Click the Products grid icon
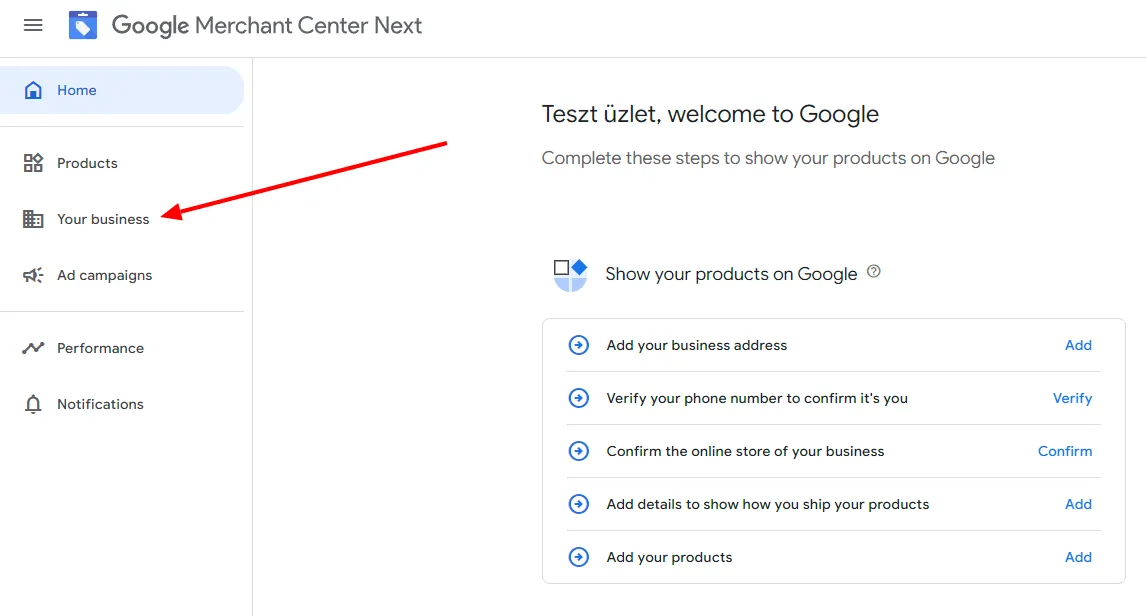Screen dimensions: 1146x616 click(33, 163)
